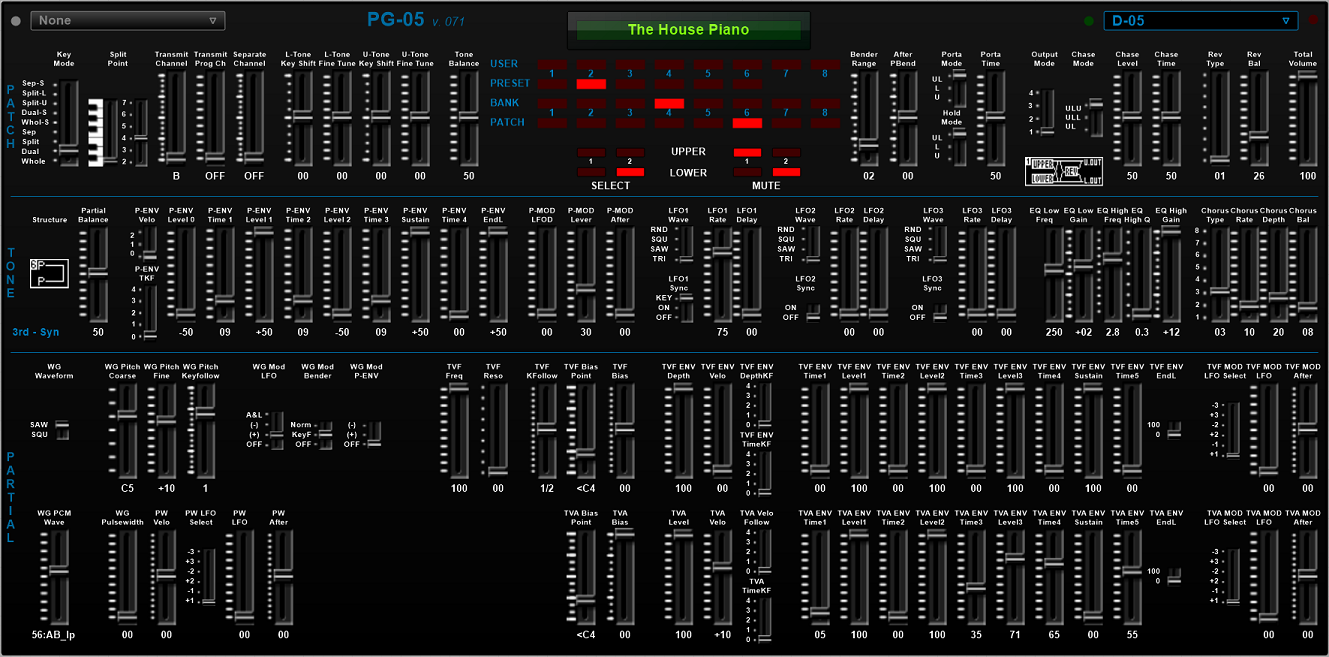Click the 3rd - Syn tone label
Viewport: 1329px width, 657px height.
(36, 332)
